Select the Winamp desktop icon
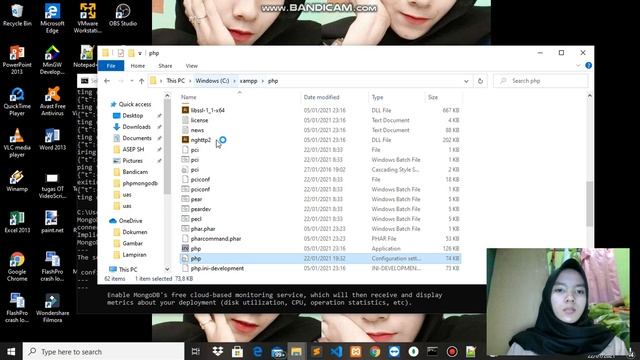Image resolution: width=640 pixels, height=360 pixels. click(x=17, y=181)
